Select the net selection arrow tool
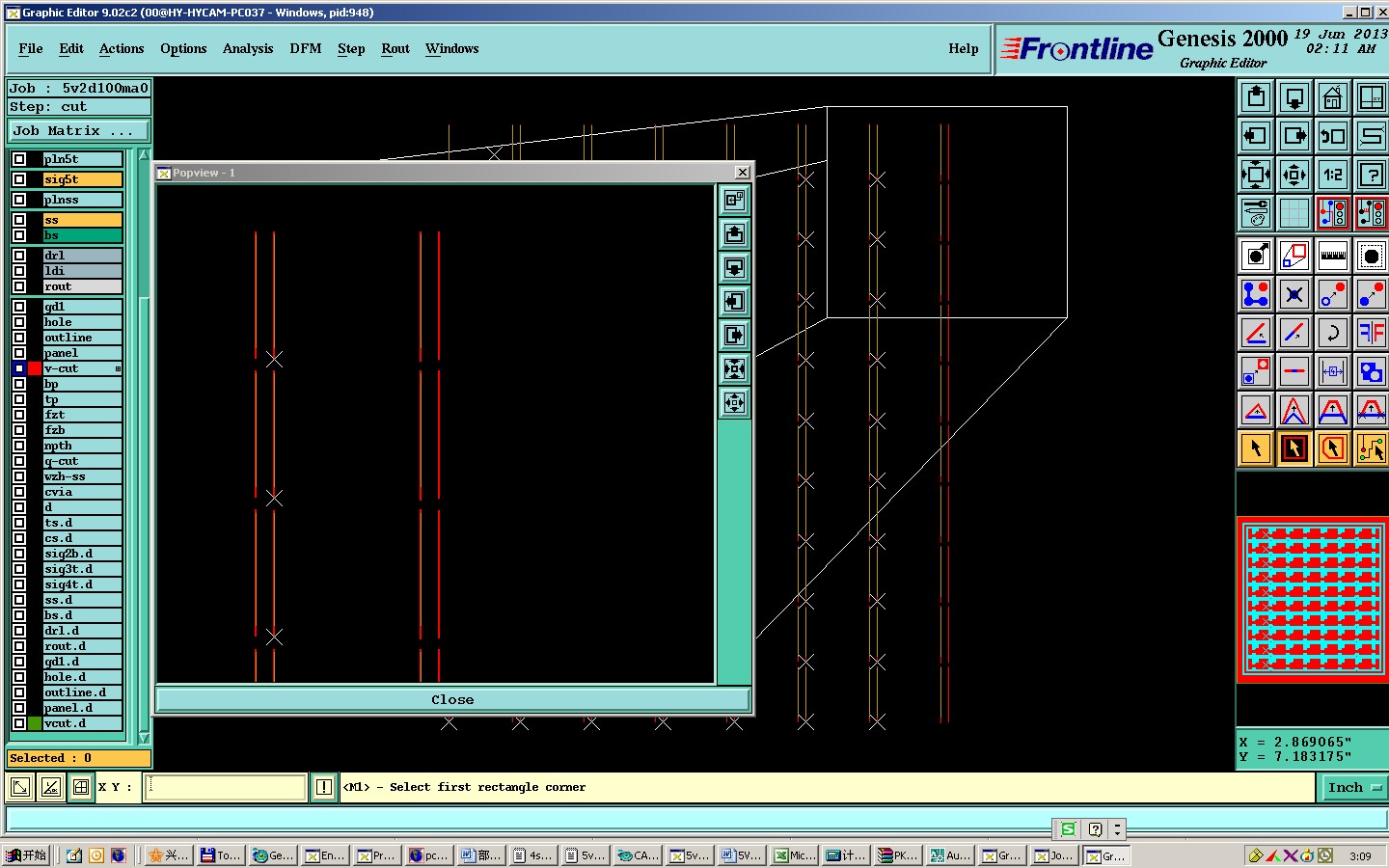The height and width of the screenshot is (868, 1389). 1372,448
